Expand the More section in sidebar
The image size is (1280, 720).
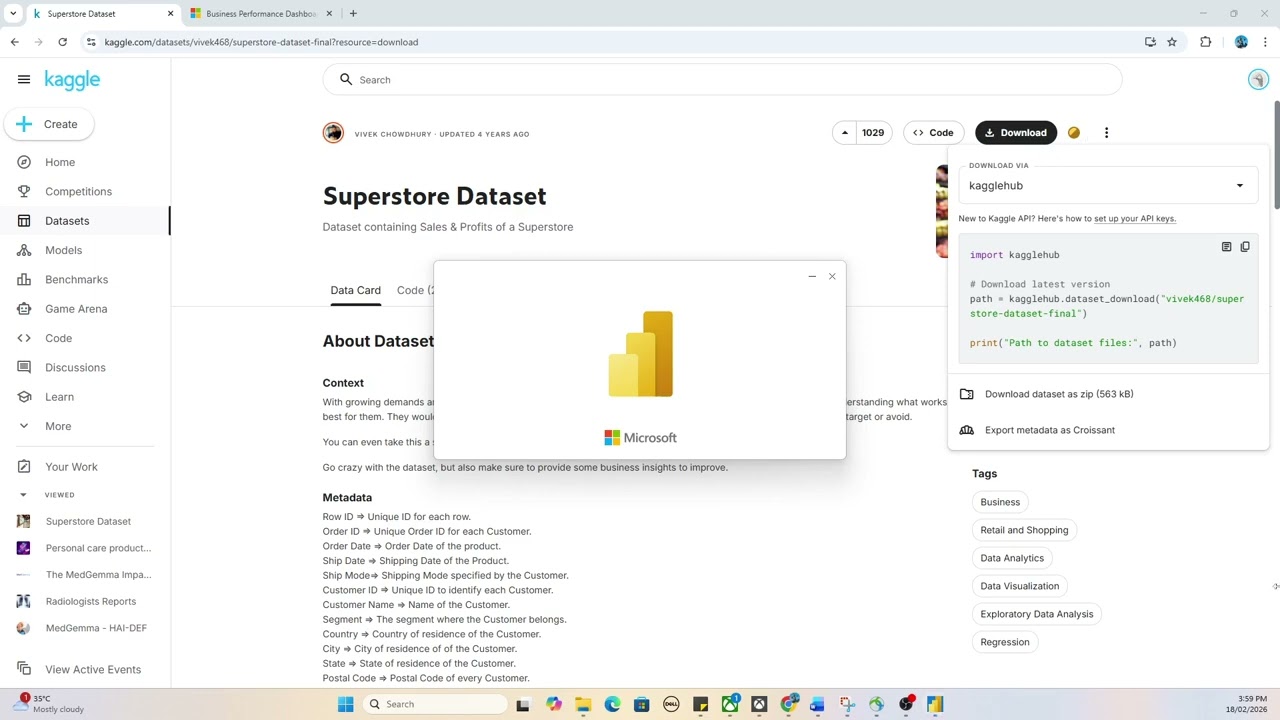[x=58, y=426]
